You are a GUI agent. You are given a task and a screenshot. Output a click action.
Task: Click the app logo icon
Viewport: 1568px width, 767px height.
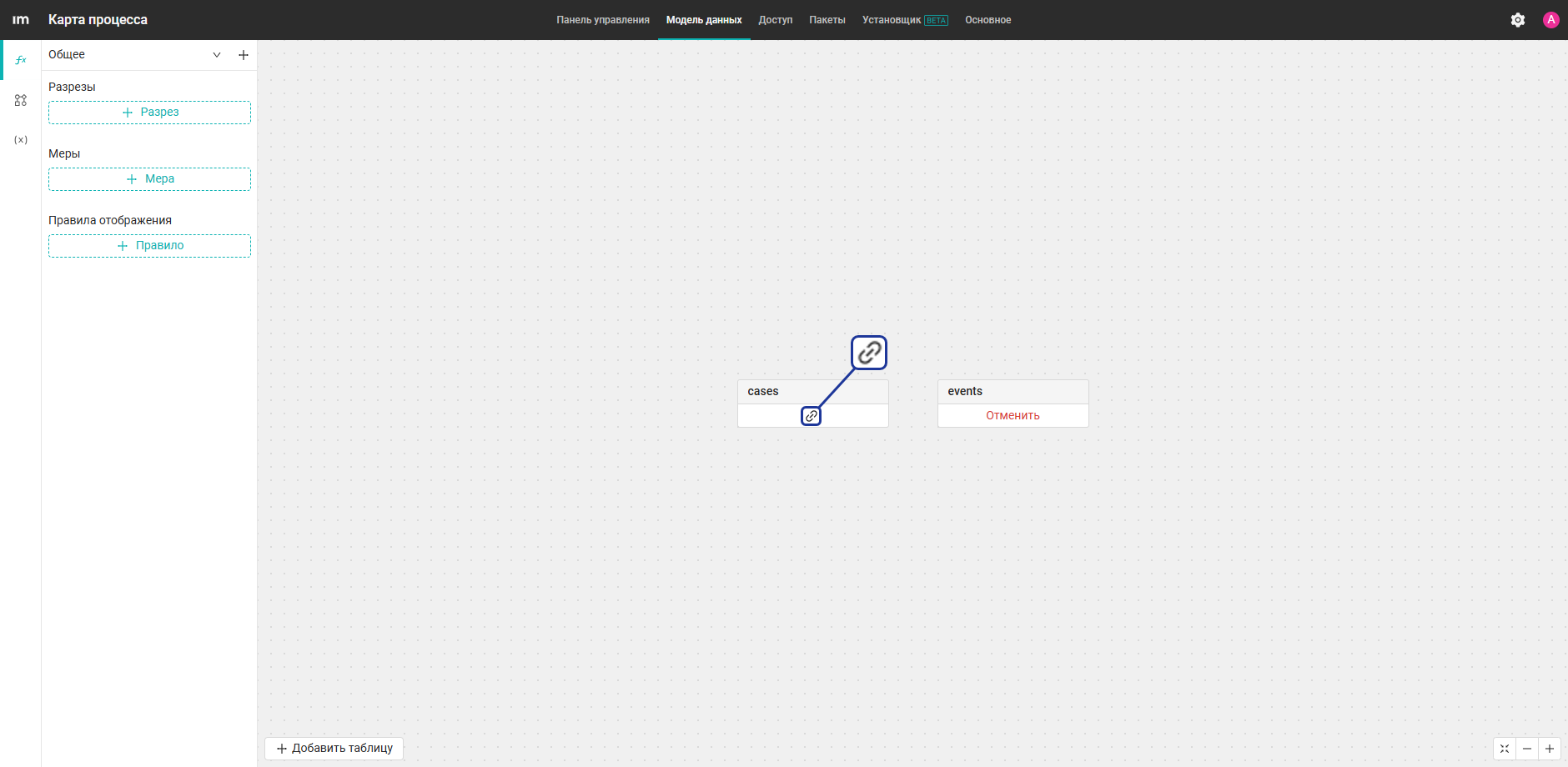[x=21, y=20]
